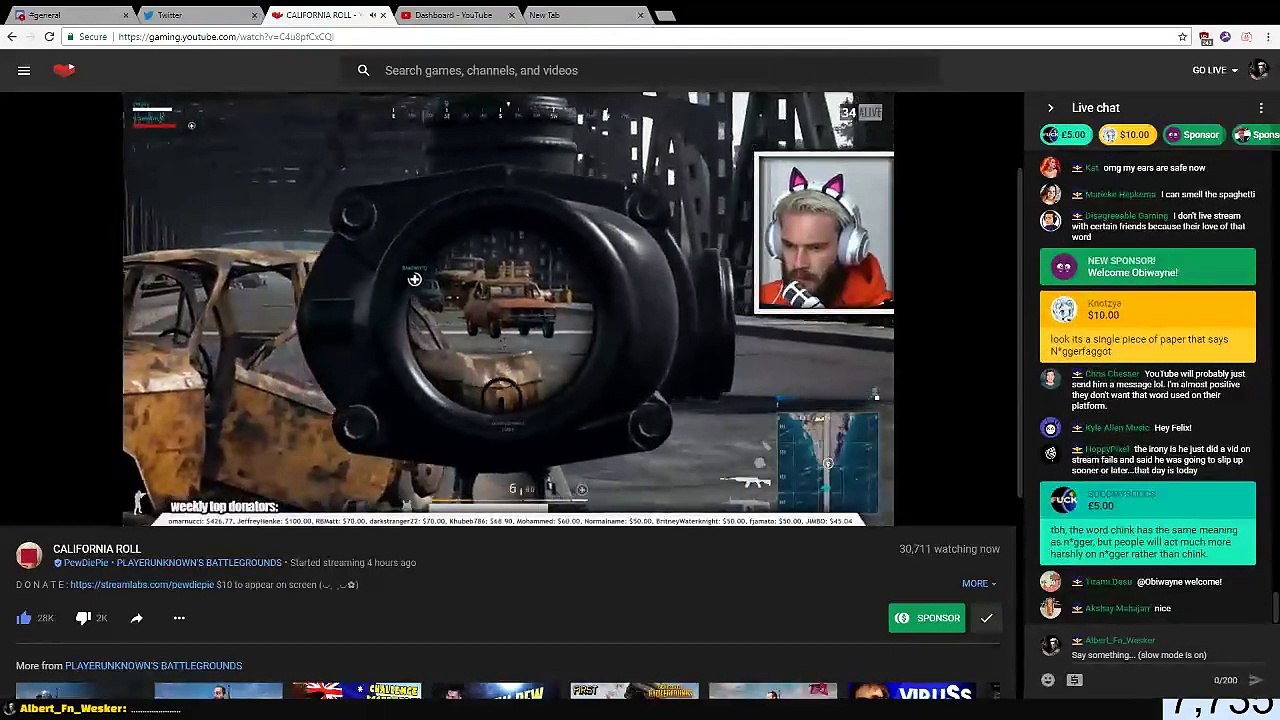This screenshot has height=720, width=1280.
Task: Open the PewDiePie channel link
Action: click(x=86, y=563)
